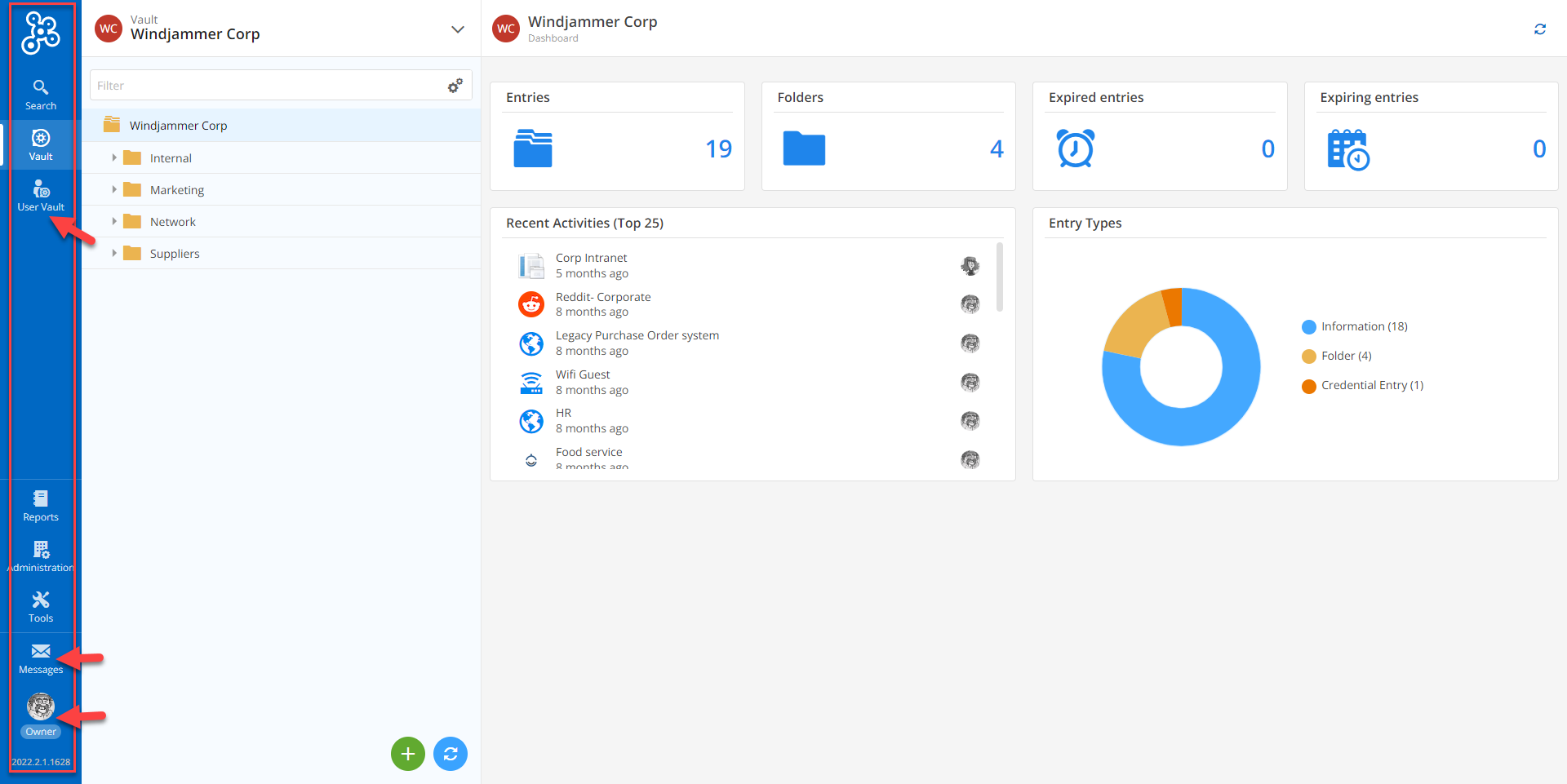Refresh the vault entry tree

tap(451, 753)
